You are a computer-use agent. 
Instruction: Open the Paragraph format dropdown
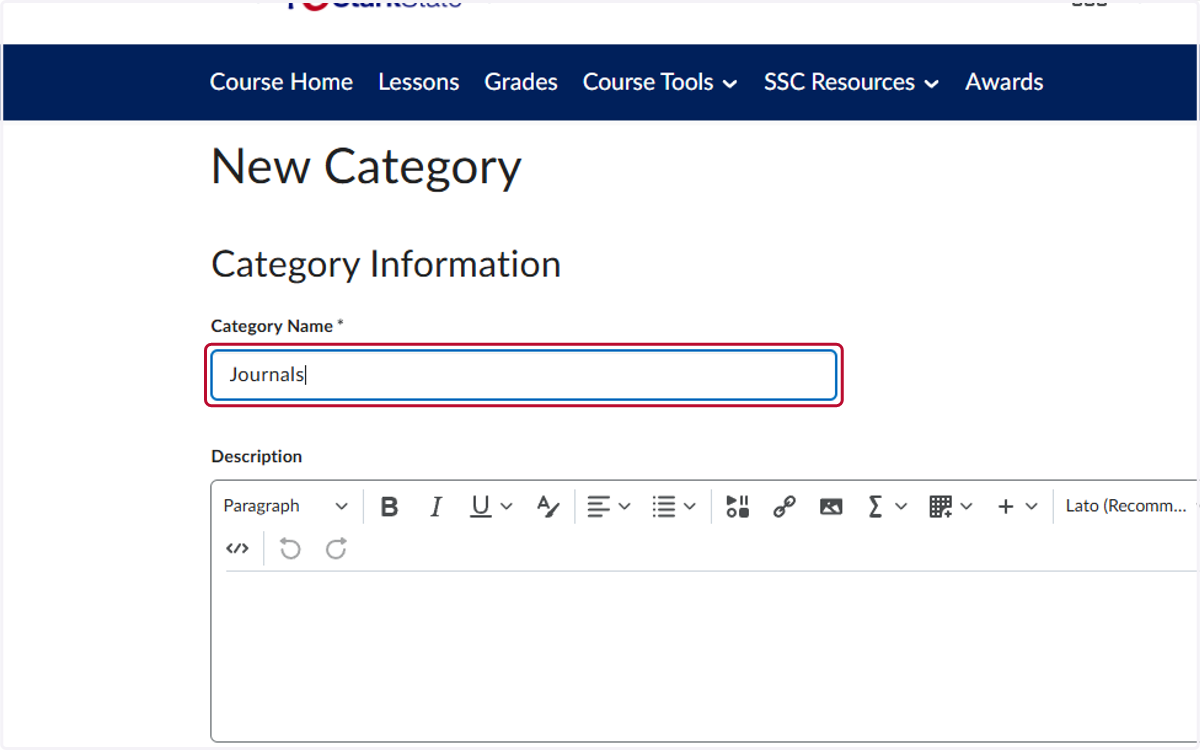[x=286, y=507]
